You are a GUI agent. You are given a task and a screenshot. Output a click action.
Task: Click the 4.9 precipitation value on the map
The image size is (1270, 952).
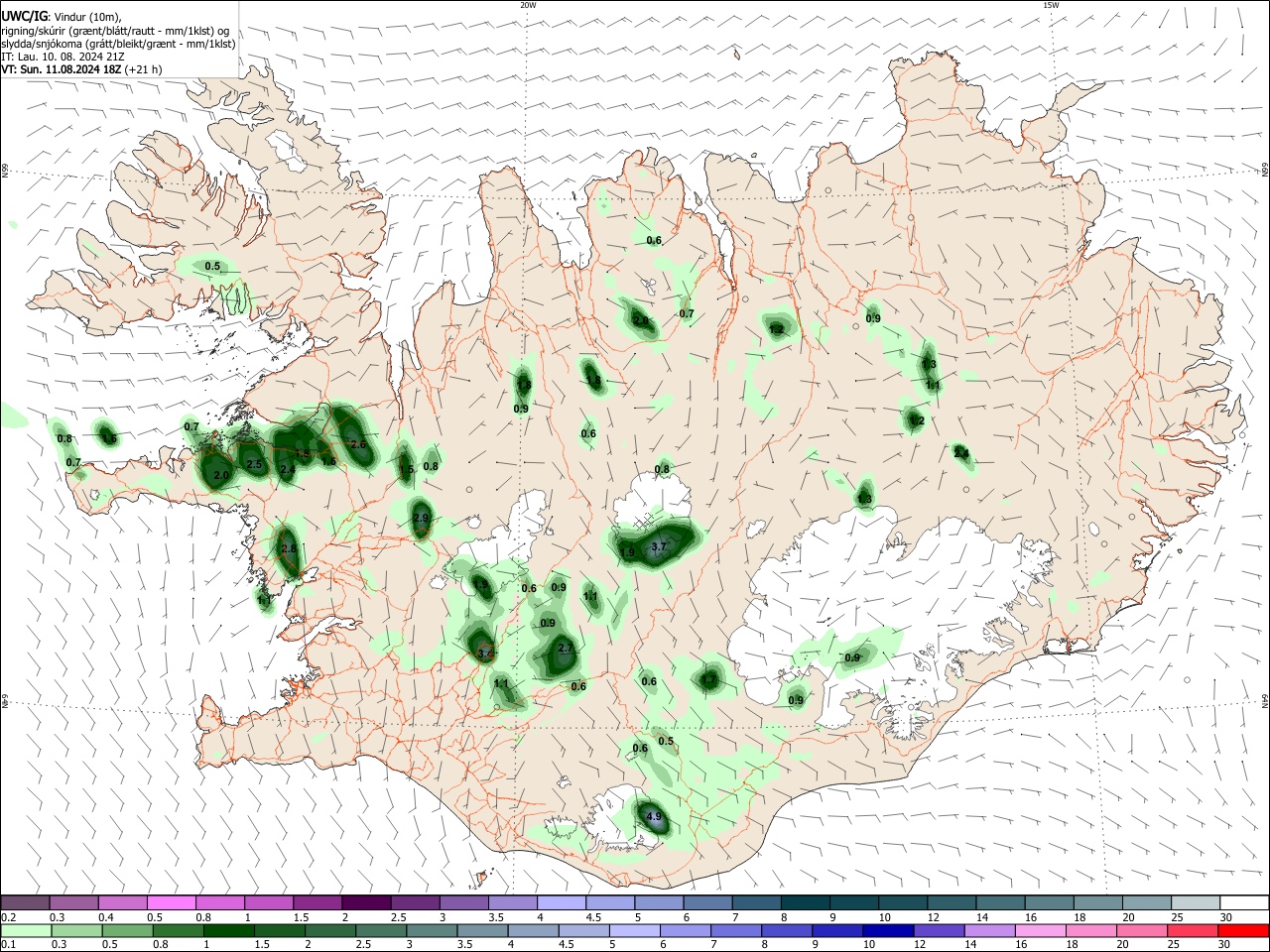click(x=654, y=817)
